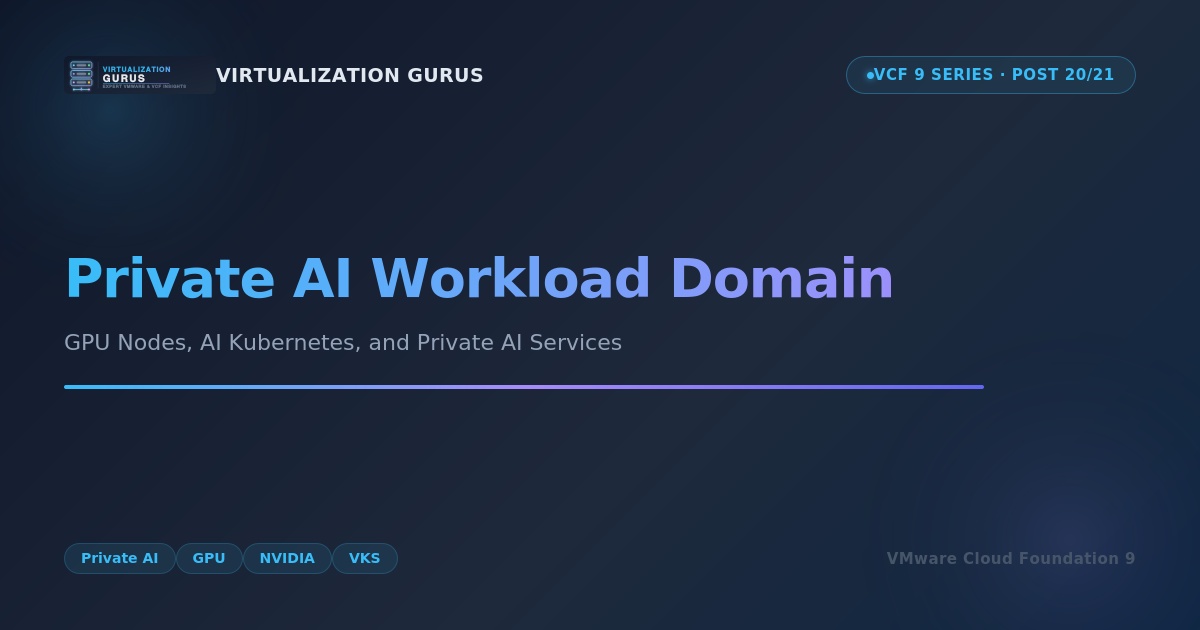Click the Private AI Workload Domain headline

tap(479, 278)
